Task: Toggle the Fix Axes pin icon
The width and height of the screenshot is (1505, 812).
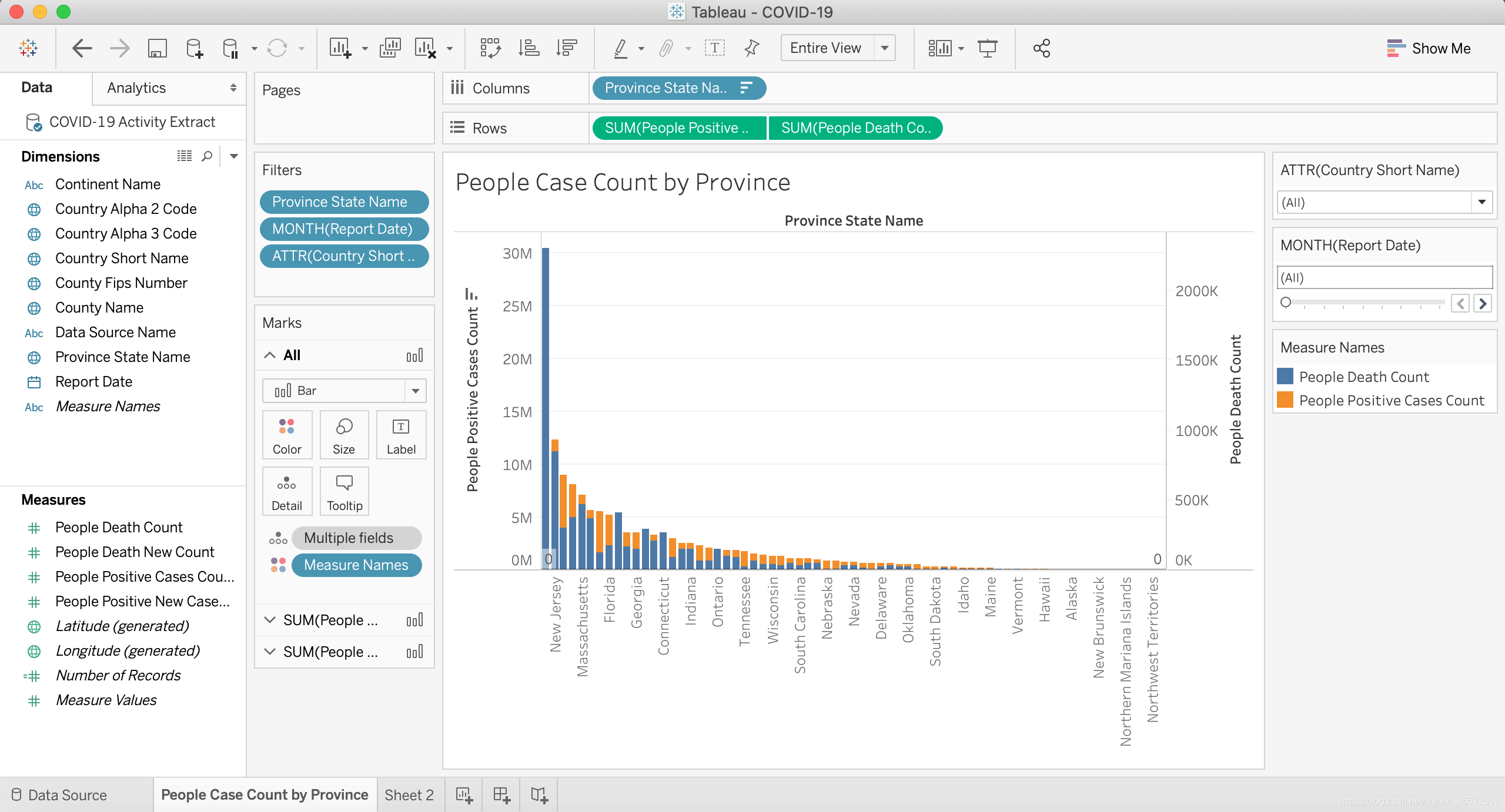Action: [752, 48]
